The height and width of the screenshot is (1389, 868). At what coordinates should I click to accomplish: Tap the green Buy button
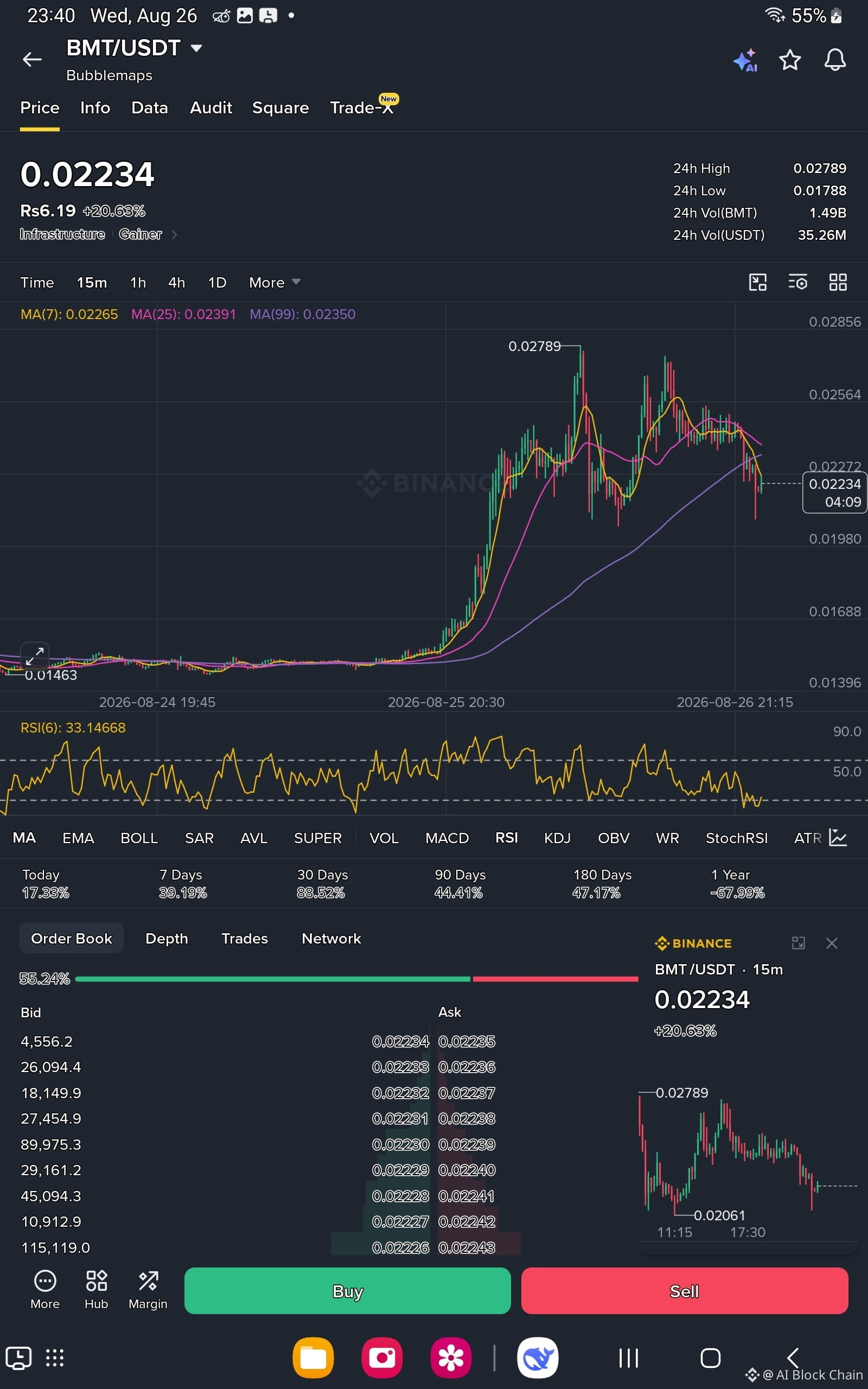(347, 1291)
